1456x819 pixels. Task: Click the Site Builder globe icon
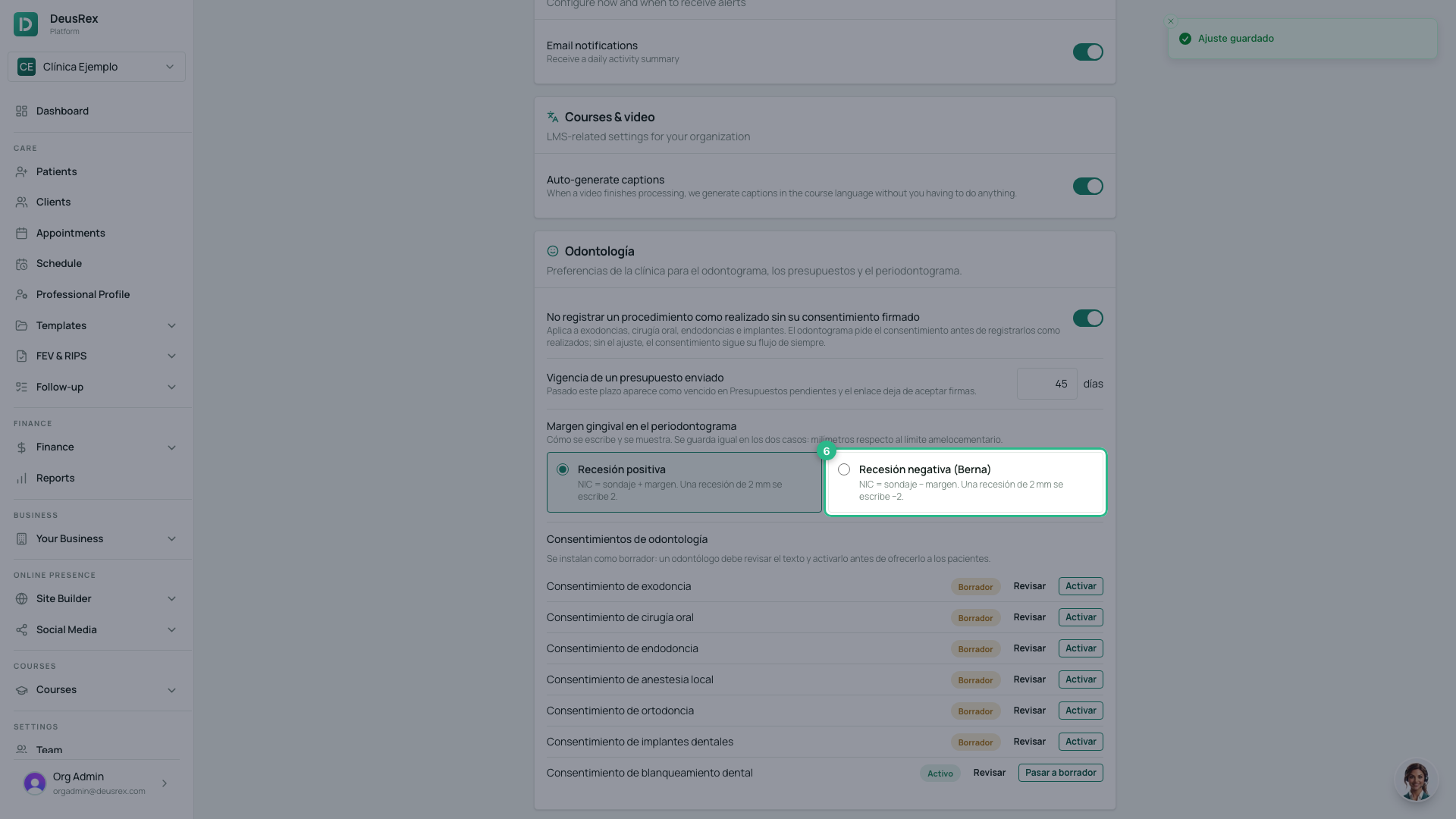(x=21, y=599)
